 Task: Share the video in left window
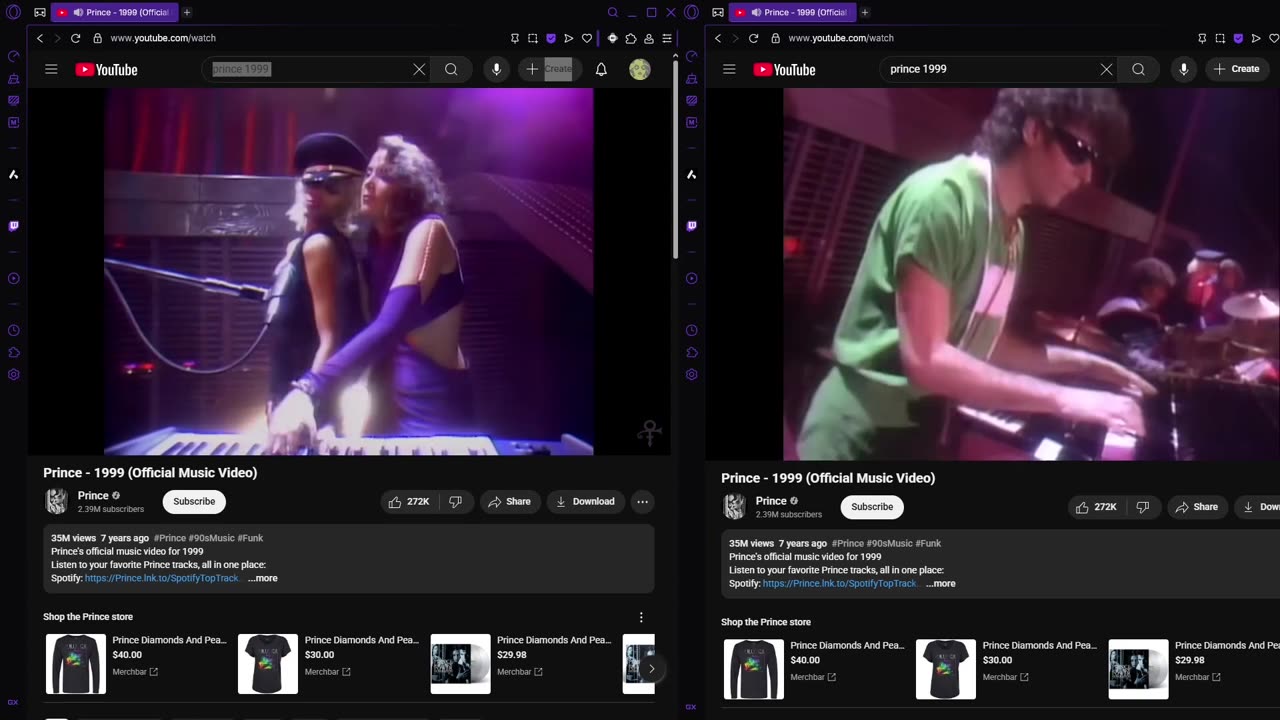(x=510, y=502)
